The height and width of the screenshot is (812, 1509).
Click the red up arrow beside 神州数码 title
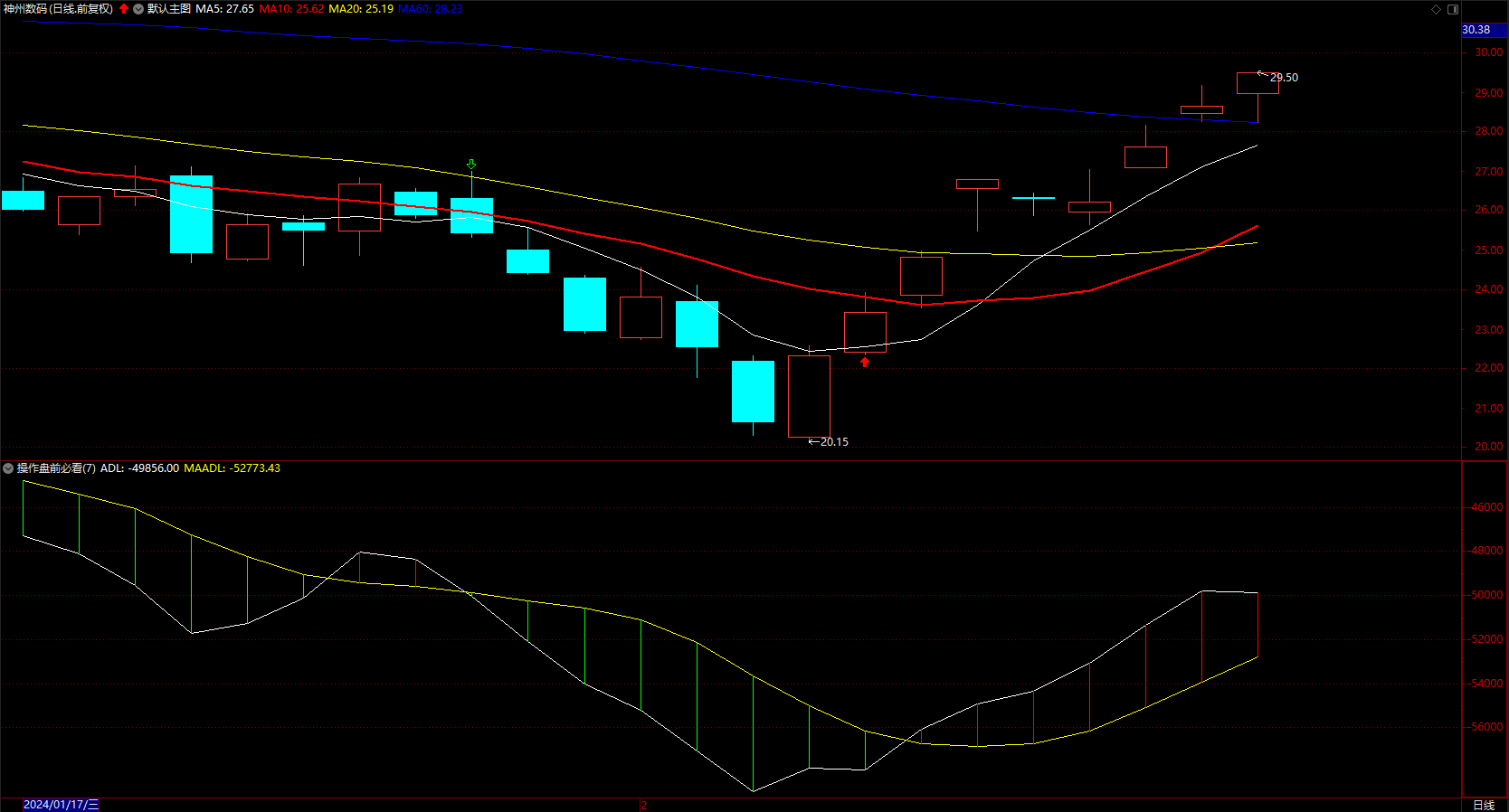pos(124,9)
